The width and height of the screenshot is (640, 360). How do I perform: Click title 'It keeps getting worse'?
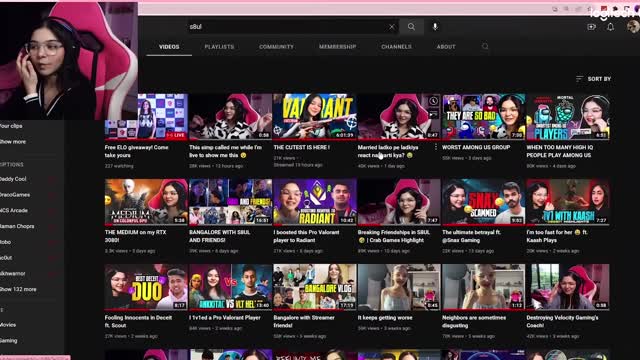385,318
